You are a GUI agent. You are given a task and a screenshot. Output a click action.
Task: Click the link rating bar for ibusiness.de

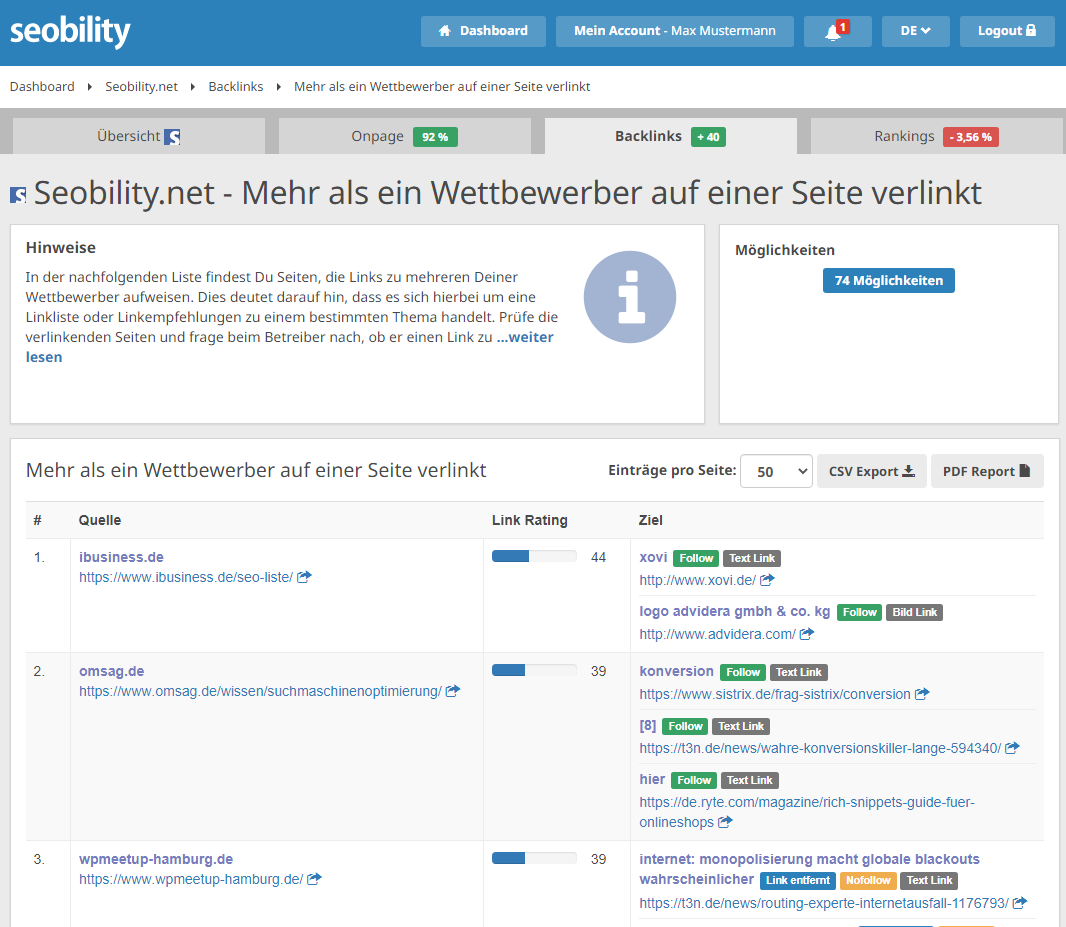click(x=534, y=557)
